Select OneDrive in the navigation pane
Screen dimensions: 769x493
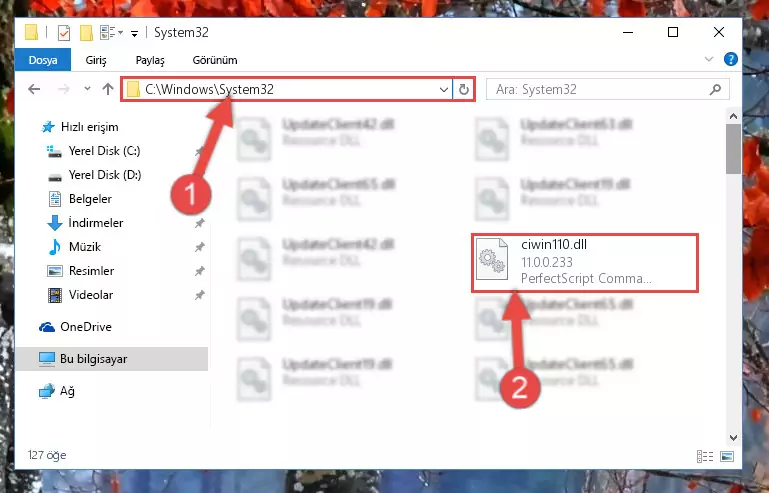tap(85, 327)
